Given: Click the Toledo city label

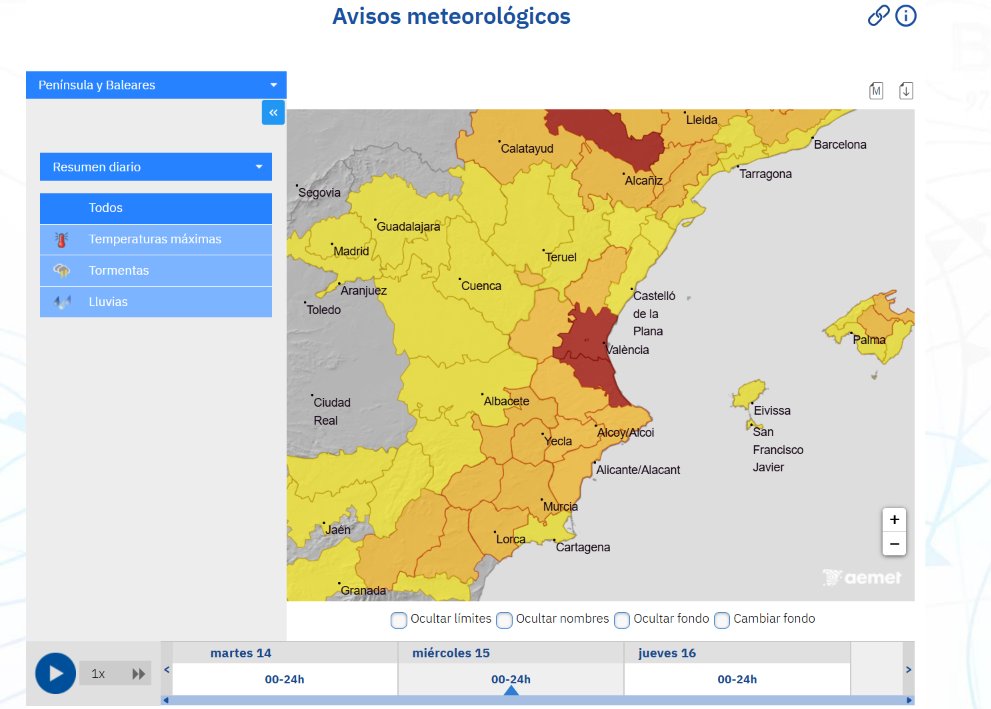Looking at the screenshot, I should [324, 310].
